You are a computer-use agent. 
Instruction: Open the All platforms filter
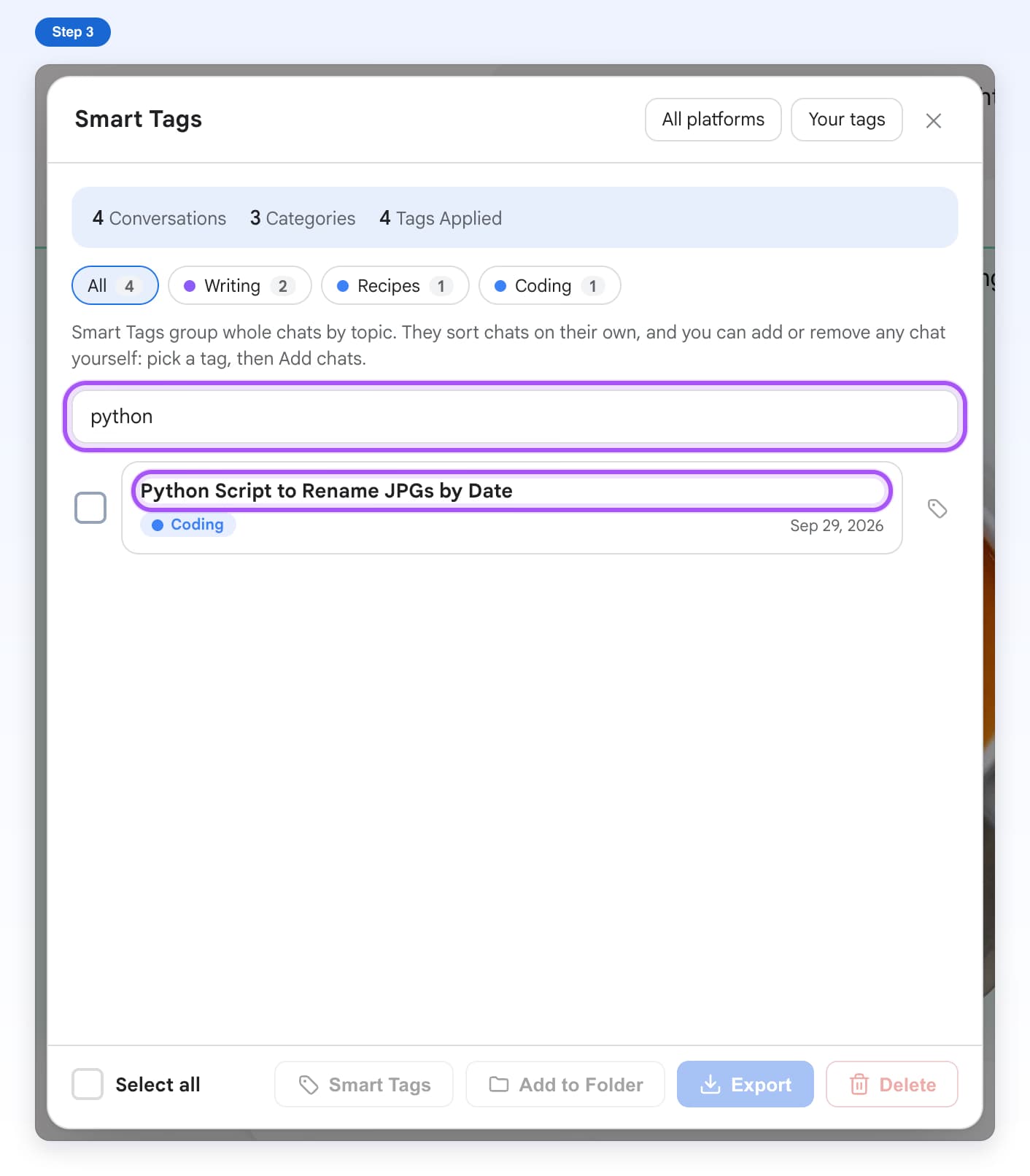click(713, 120)
